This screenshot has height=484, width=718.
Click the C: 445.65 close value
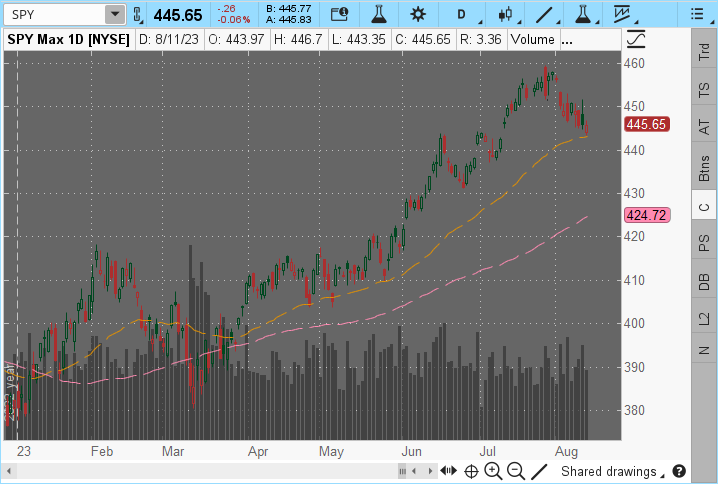pos(423,40)
